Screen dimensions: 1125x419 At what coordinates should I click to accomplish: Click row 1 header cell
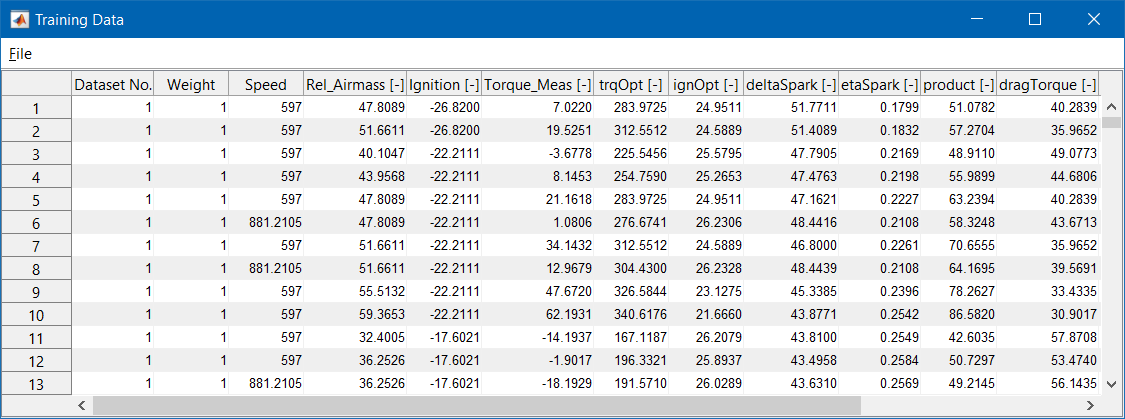pos(36,108)
